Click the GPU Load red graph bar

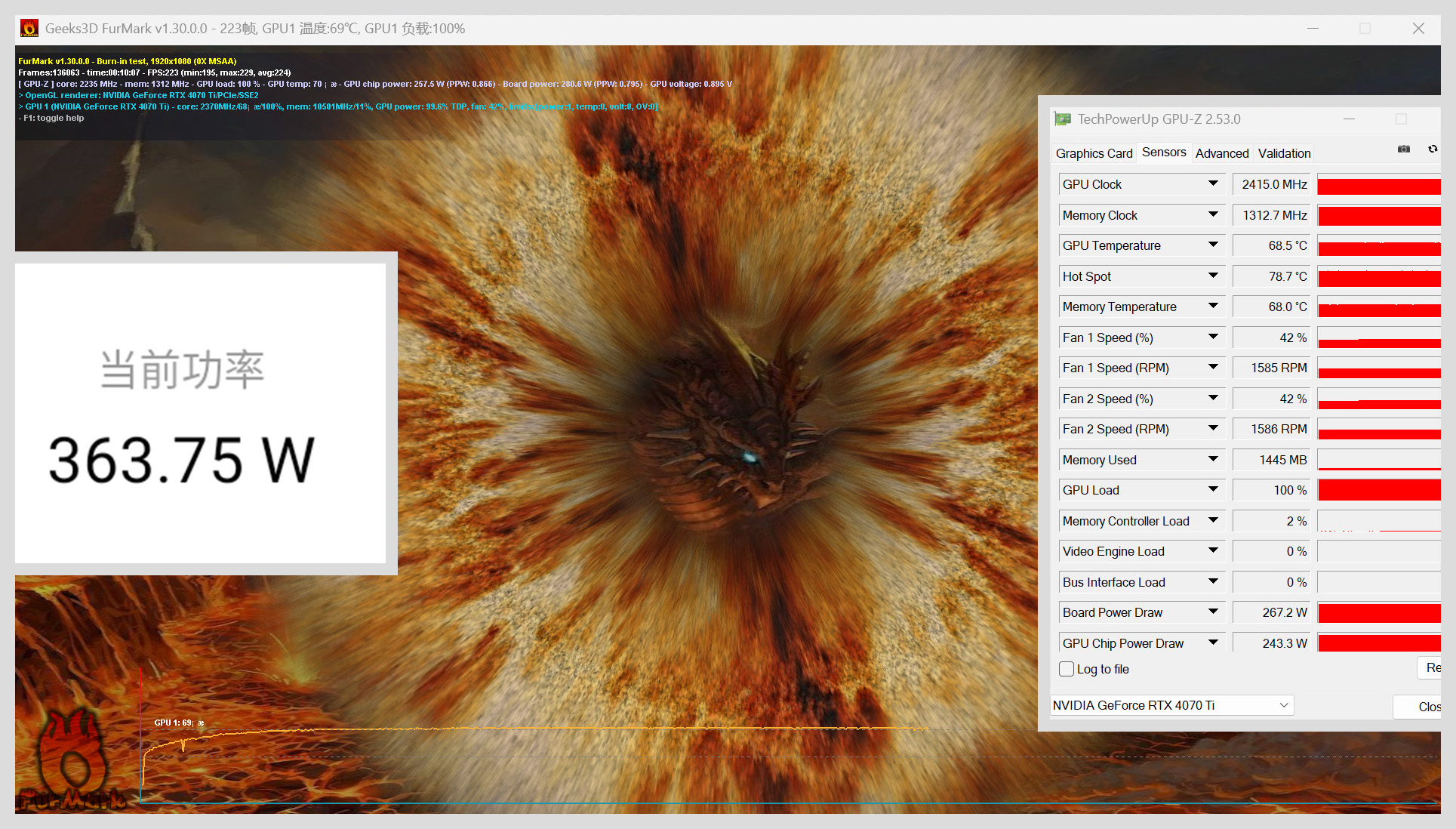coord(1378,490)
